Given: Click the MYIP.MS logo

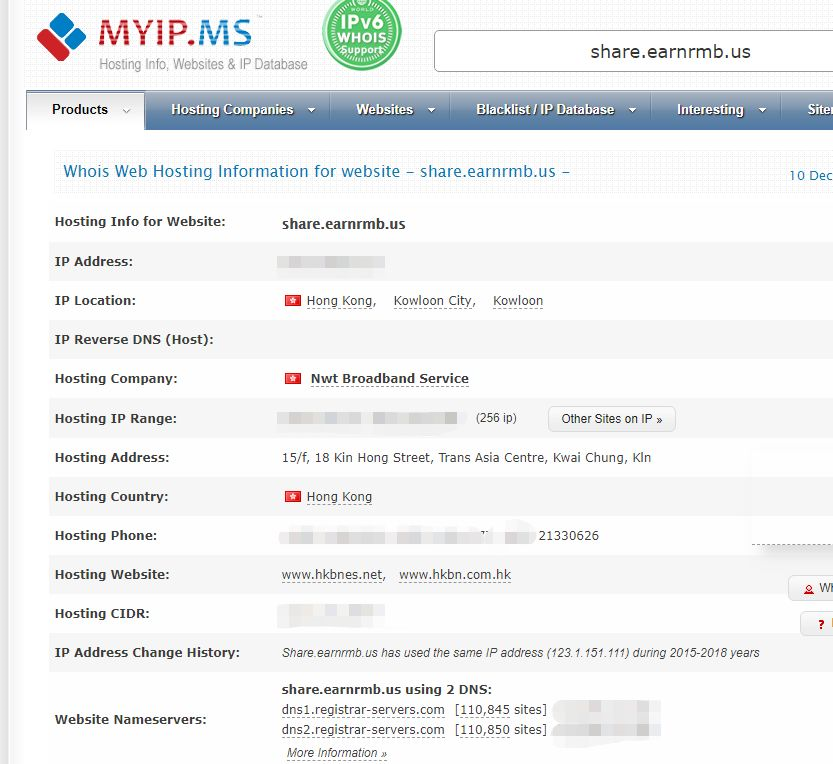Looking at the screenshot, I should [144, 36].
